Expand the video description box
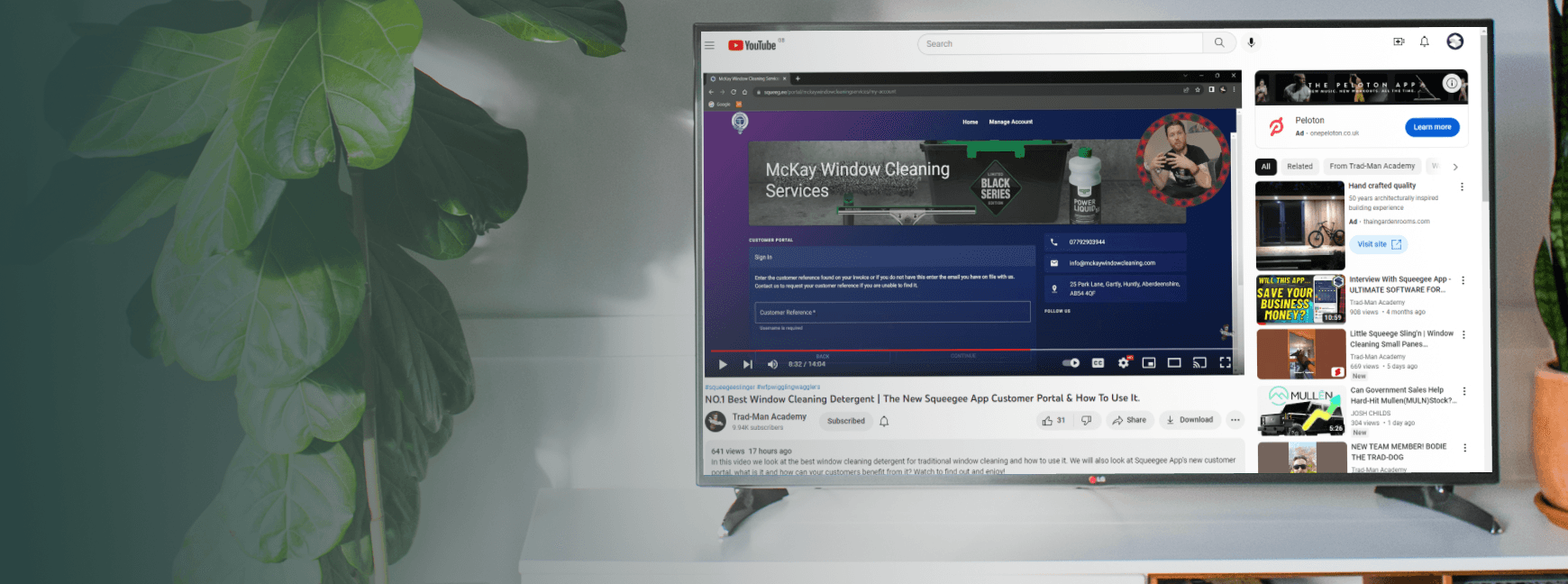Screen dimensions: 1568x584 974,458
